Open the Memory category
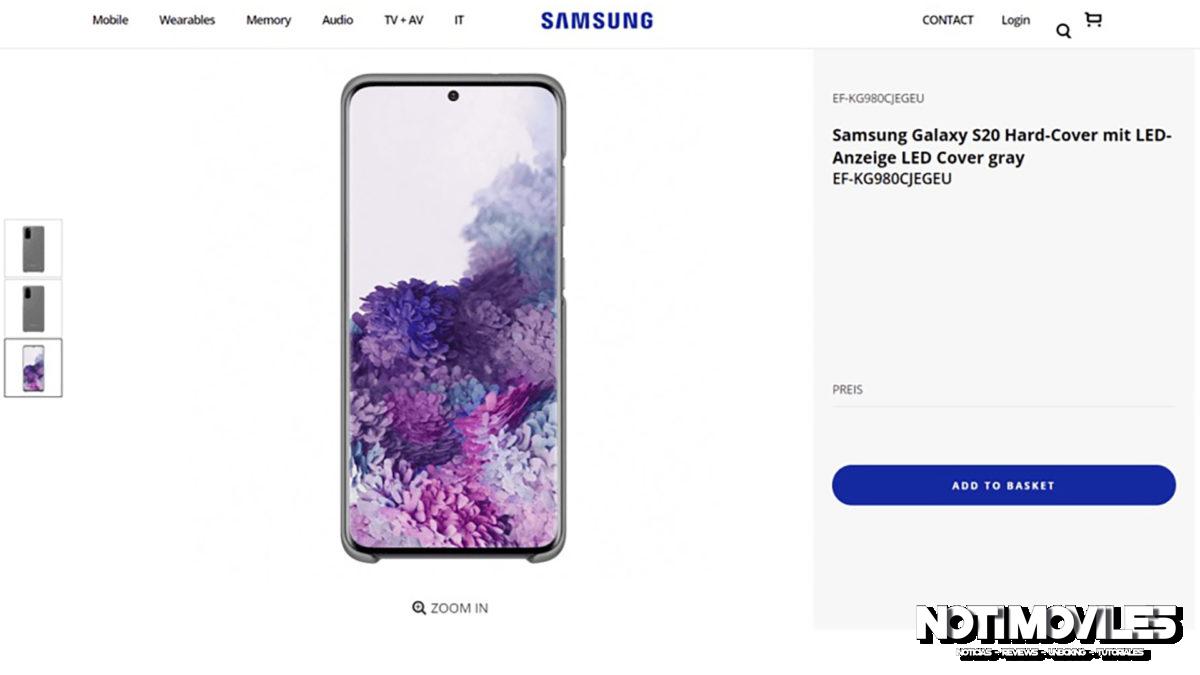 pyautogui.click(x=268, y=20)
